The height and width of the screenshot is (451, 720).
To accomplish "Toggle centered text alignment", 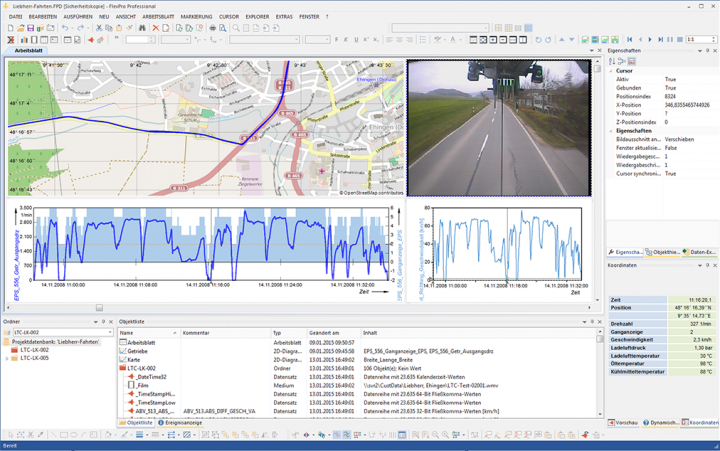I will point(399,40).
